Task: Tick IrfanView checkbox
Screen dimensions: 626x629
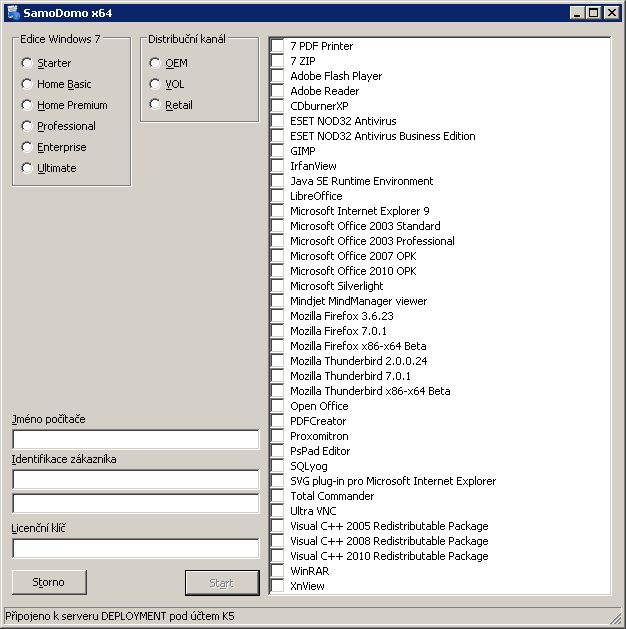Action: tap(277, 166)
